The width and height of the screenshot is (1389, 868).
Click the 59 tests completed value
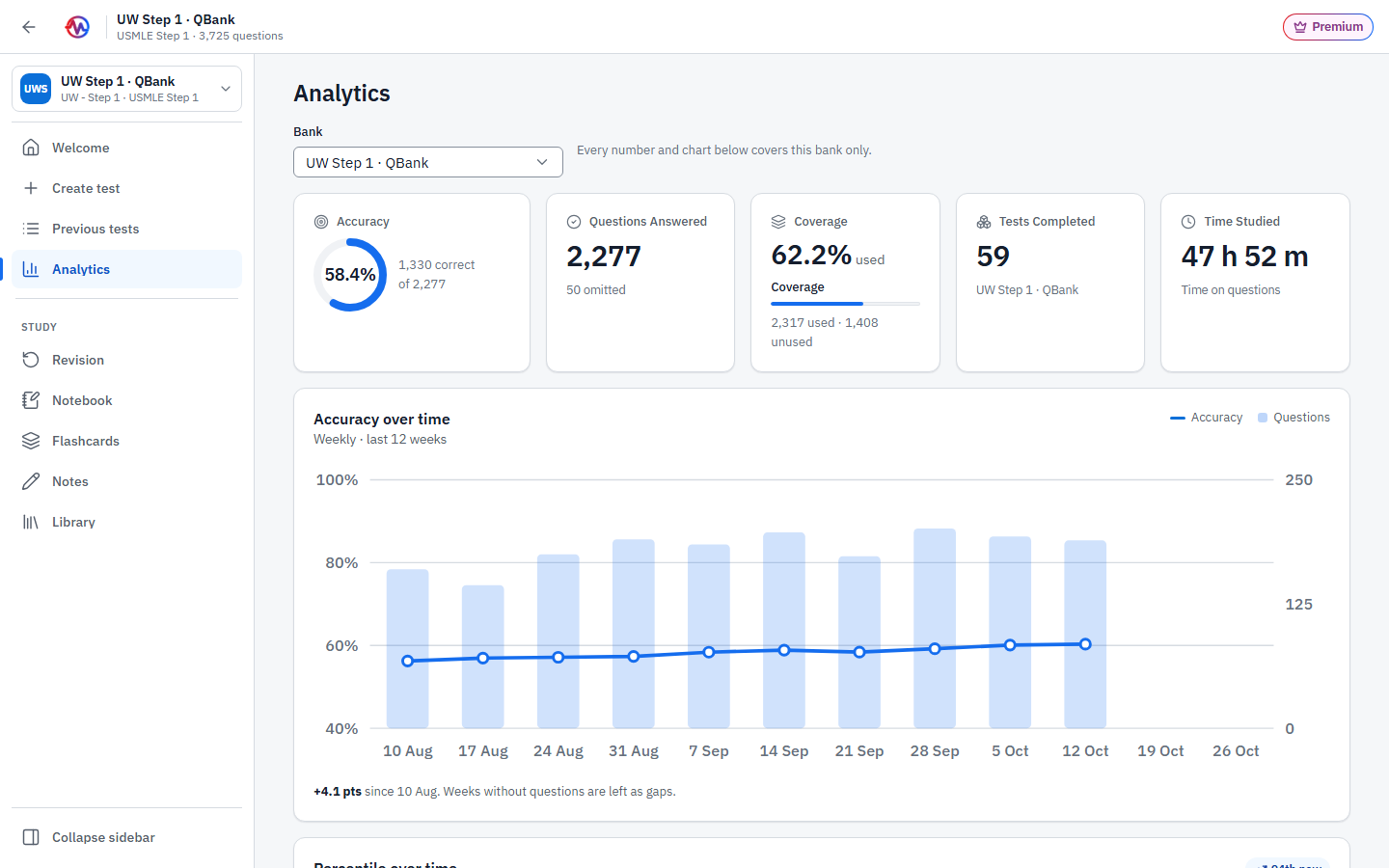[993, 257]
